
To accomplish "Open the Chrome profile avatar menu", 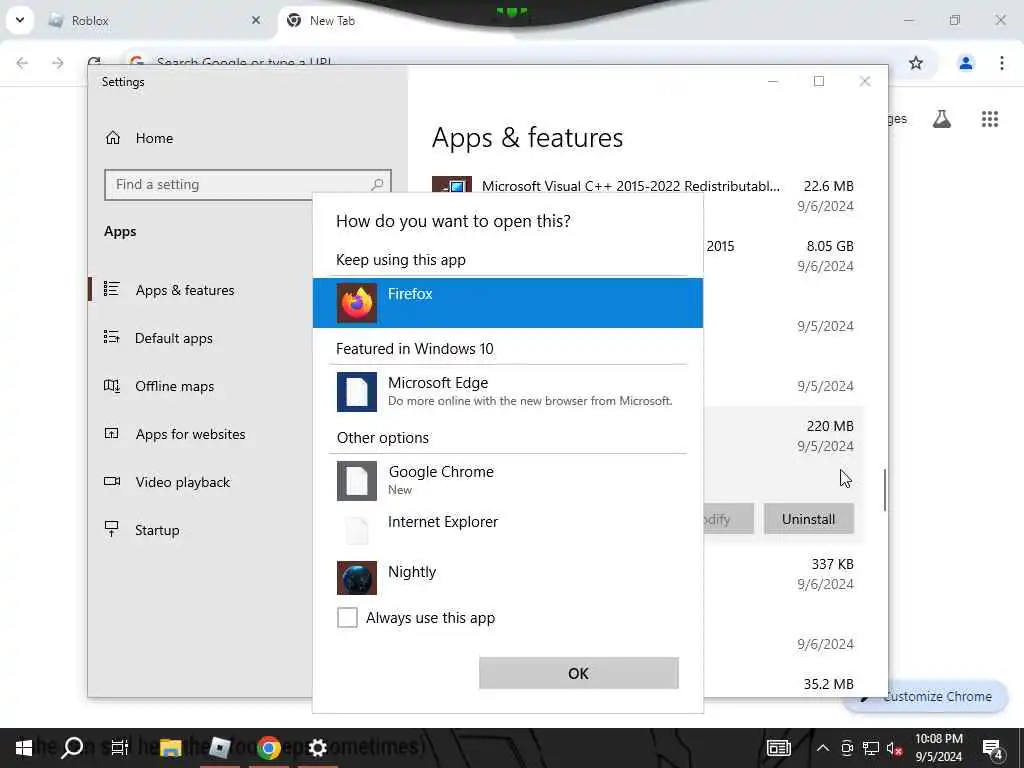I will coord(965,63).
